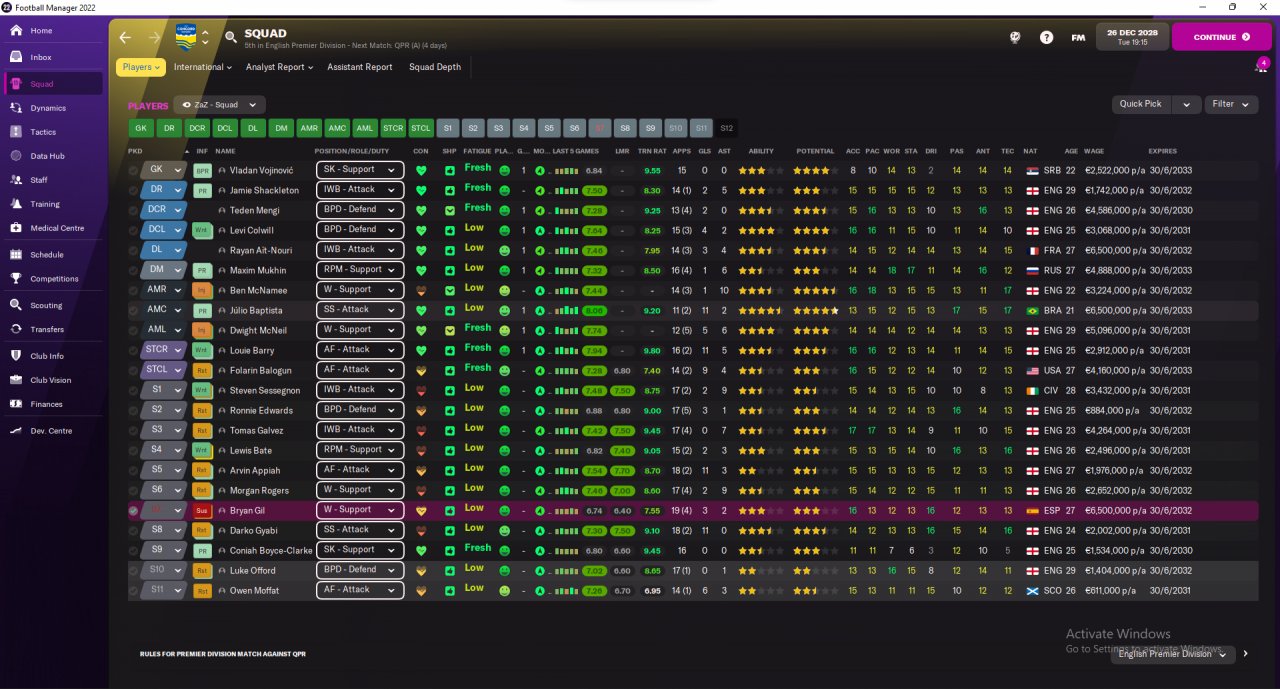Screen dimensions: 1280x689
Task: Toggle selection circle for Jamie Shackleton
Action: [133, 190]
